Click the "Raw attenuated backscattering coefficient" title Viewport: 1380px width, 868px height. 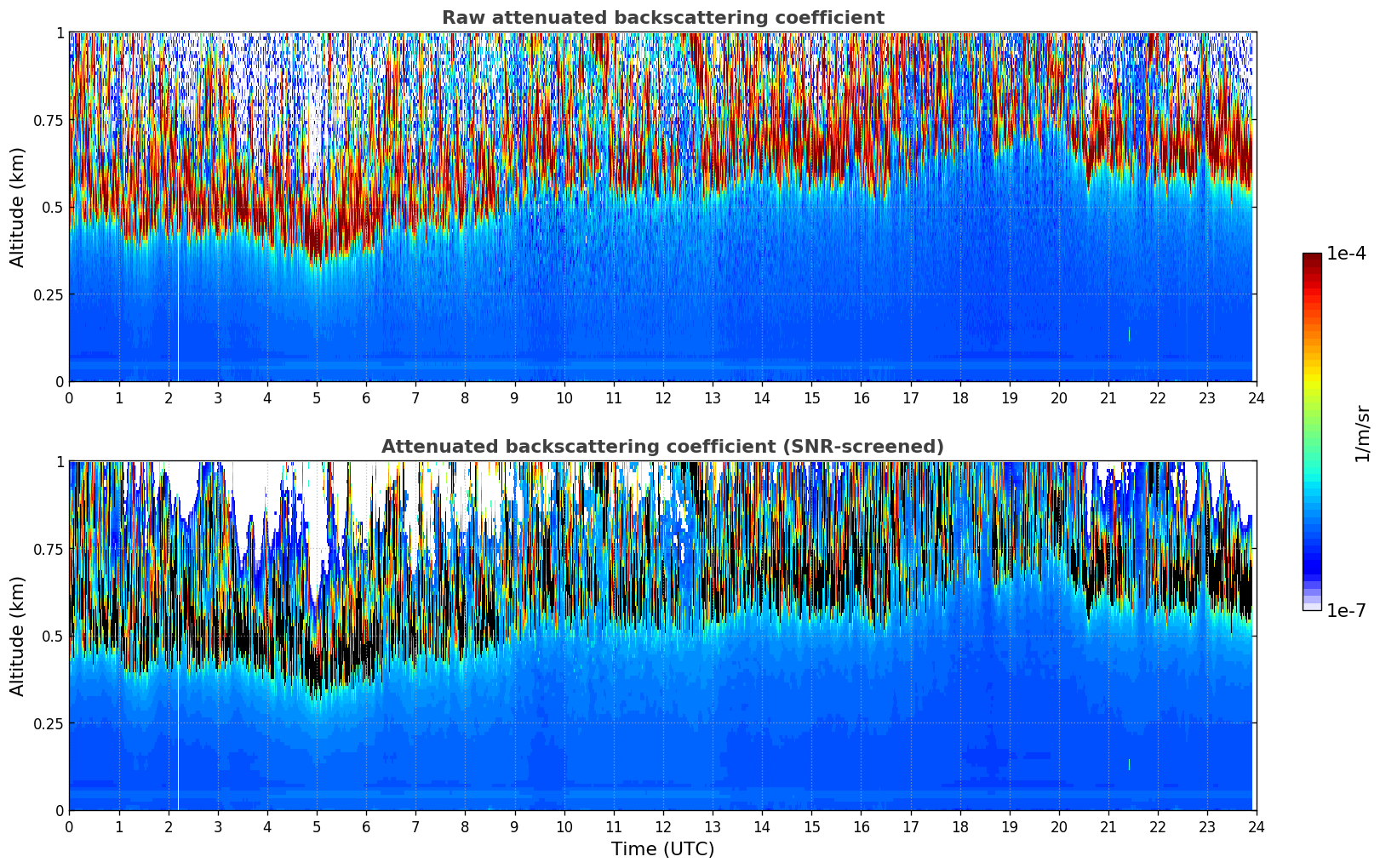[x=662, y=18]
